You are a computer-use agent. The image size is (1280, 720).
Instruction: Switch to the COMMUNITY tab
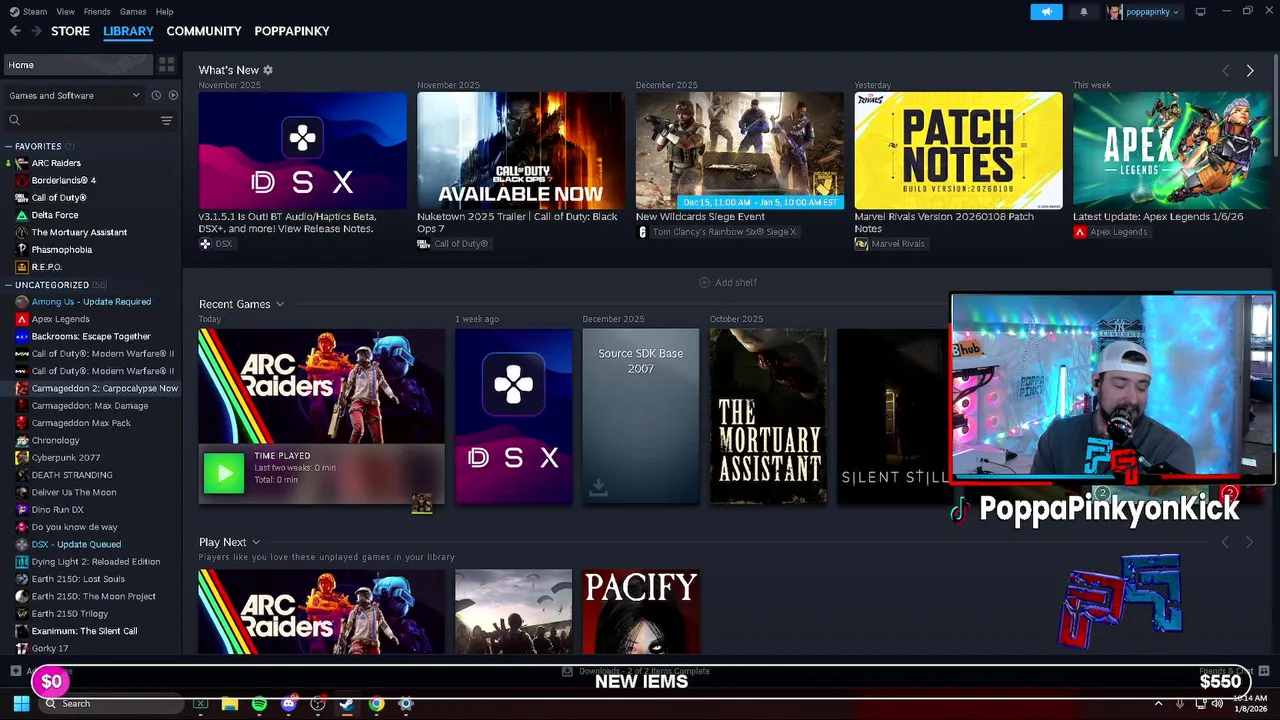(x=204, y=31)
